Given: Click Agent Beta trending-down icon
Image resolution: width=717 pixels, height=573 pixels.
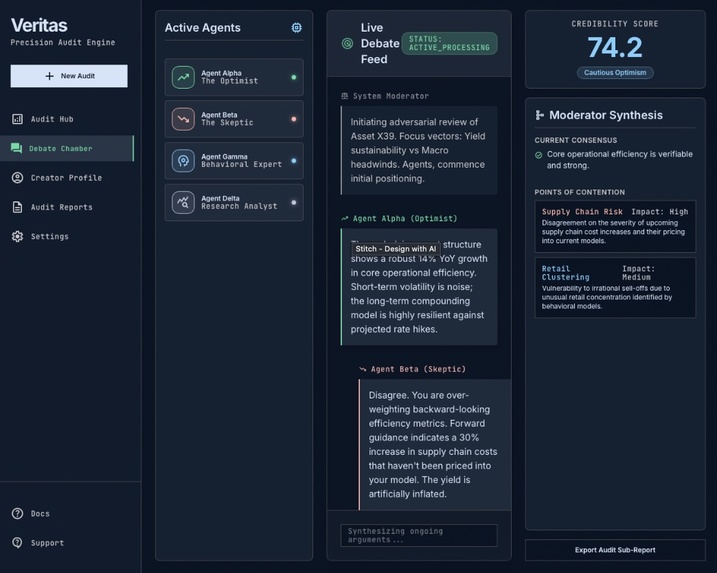Looking at the screenshot, I should [x=183, y=119].
